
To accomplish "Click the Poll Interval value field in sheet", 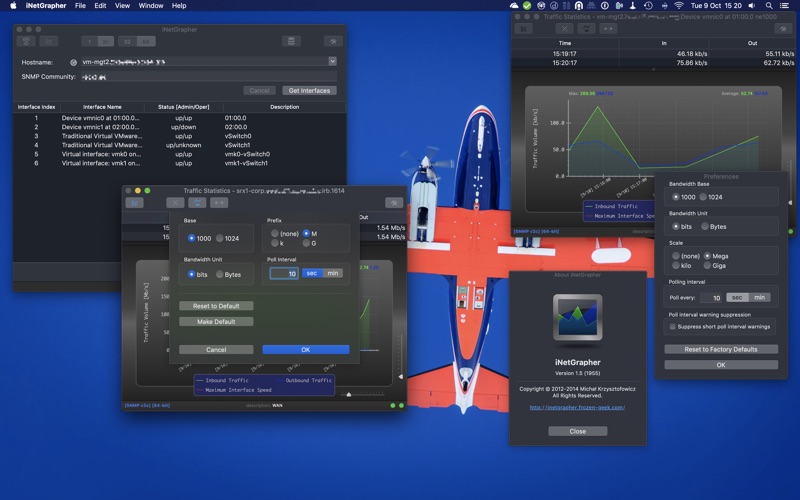I will 284,274.
